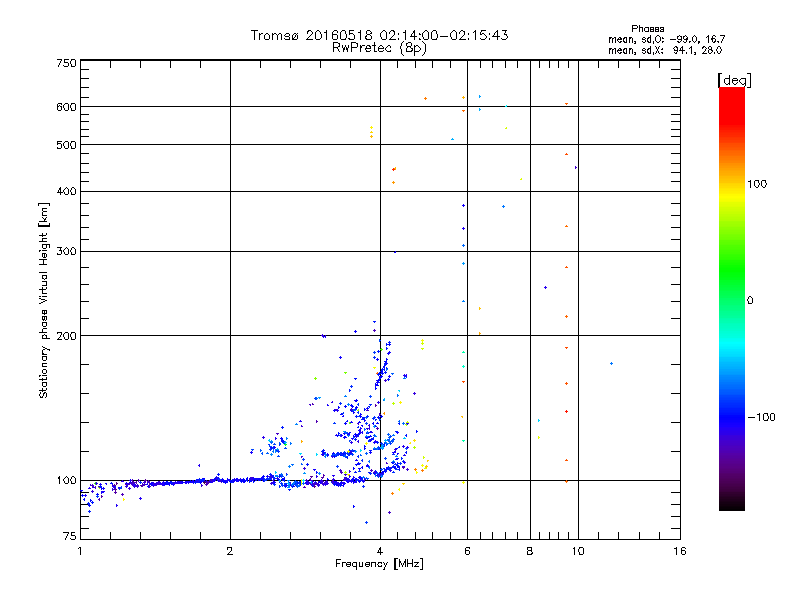Image resolution: width=800 pixels, height=600 pixels.
Task: Click the x-axis tick label '16'
Action: click(x=680, y=551)
